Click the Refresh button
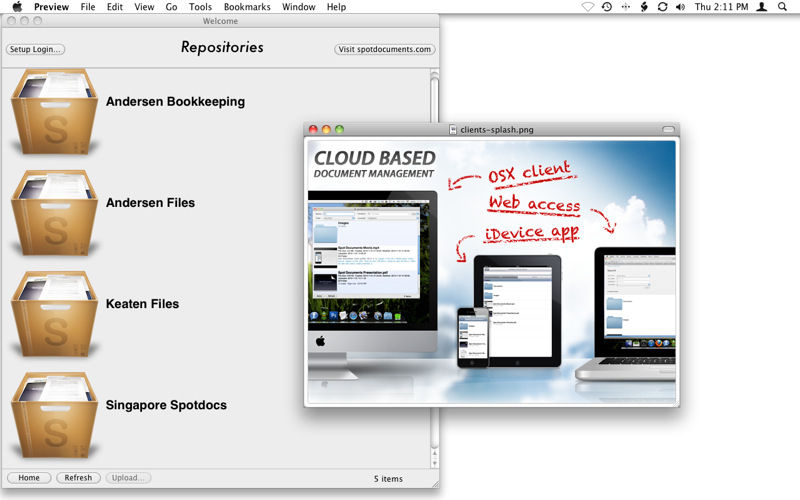 (x=78, y=478)
